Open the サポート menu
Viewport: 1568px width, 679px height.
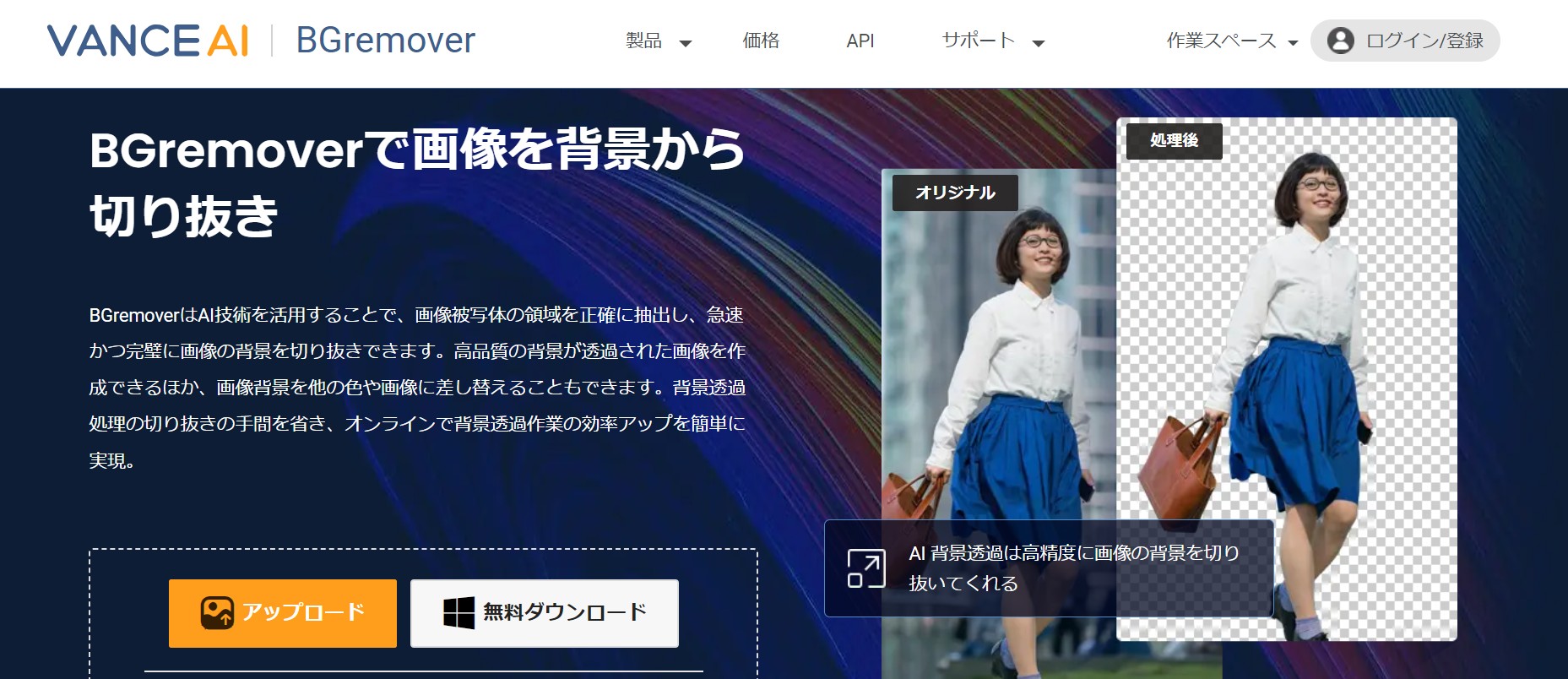click(978, 41)
